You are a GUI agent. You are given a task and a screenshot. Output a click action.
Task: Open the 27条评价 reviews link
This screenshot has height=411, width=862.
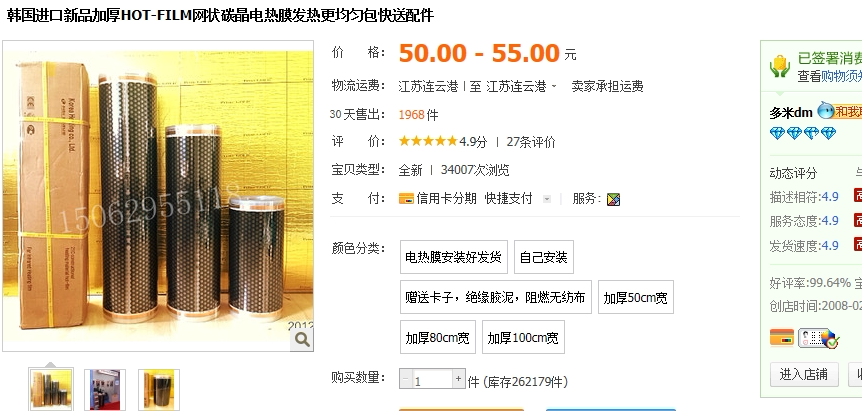pyautogui.click(x=531, y=142)
